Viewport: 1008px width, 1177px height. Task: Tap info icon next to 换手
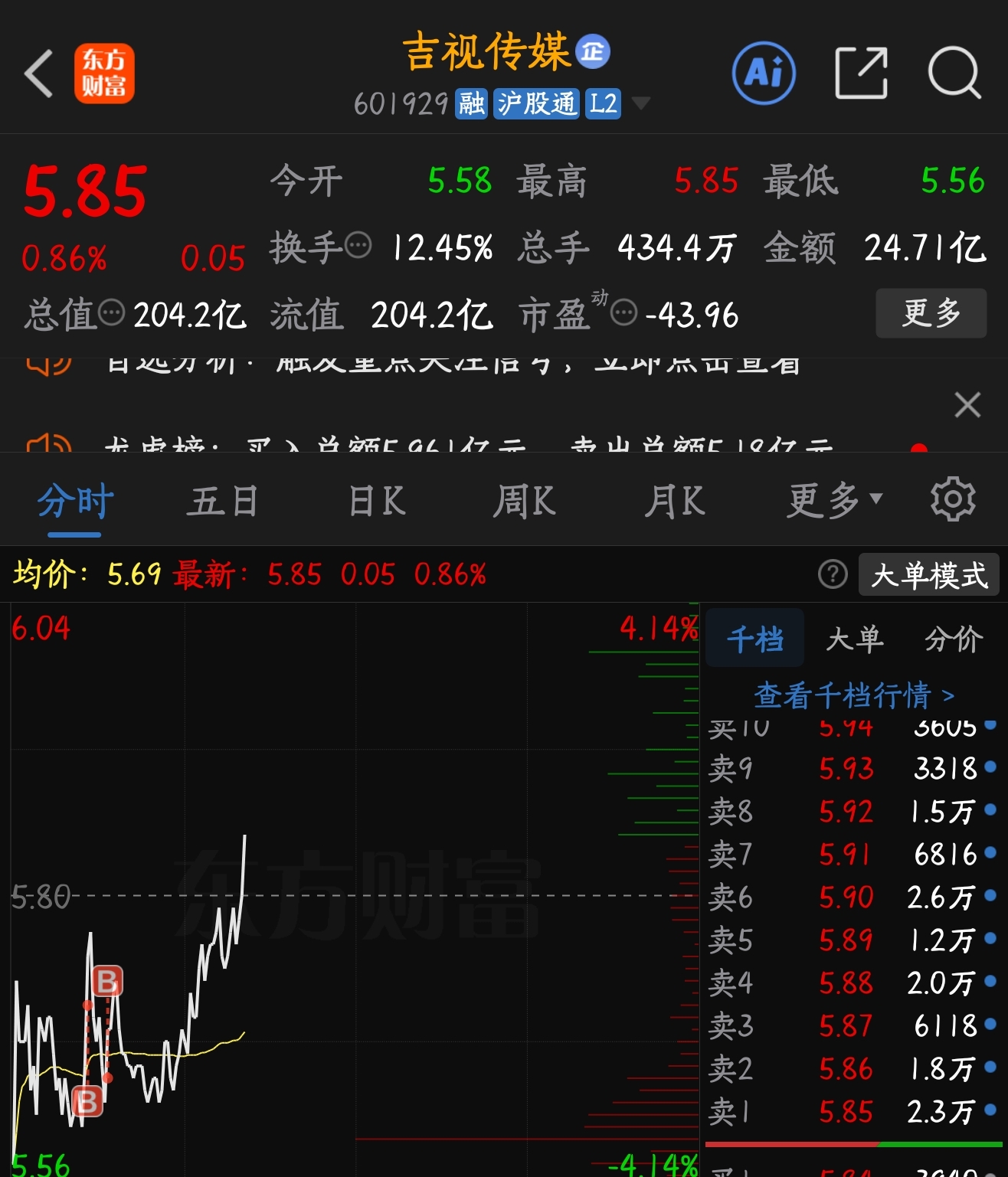[x=358, y=247]
